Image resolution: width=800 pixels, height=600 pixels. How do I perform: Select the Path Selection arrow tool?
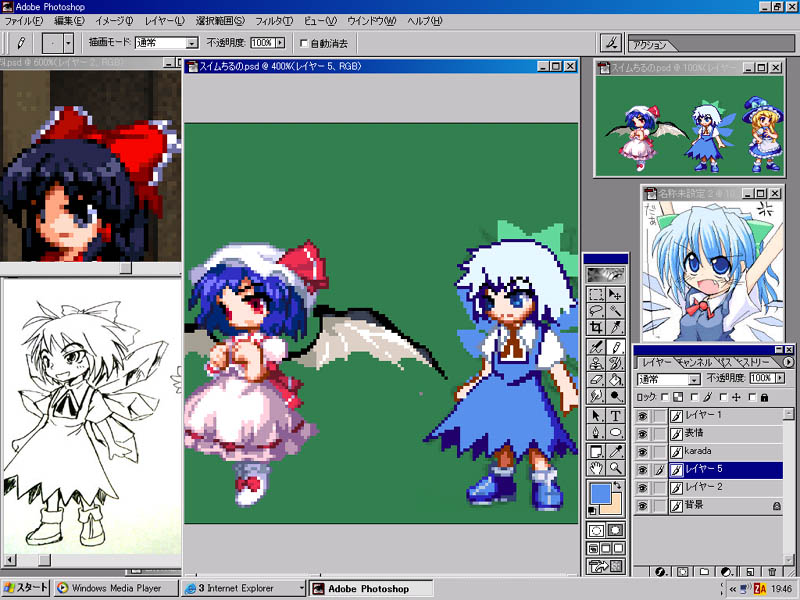point(595,416)
